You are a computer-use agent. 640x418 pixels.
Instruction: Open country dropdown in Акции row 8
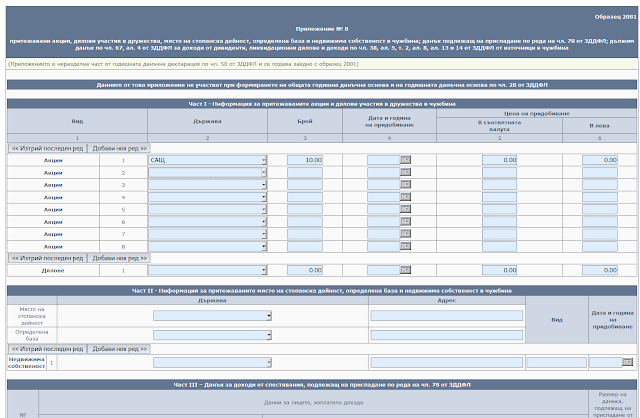(207, 246)
